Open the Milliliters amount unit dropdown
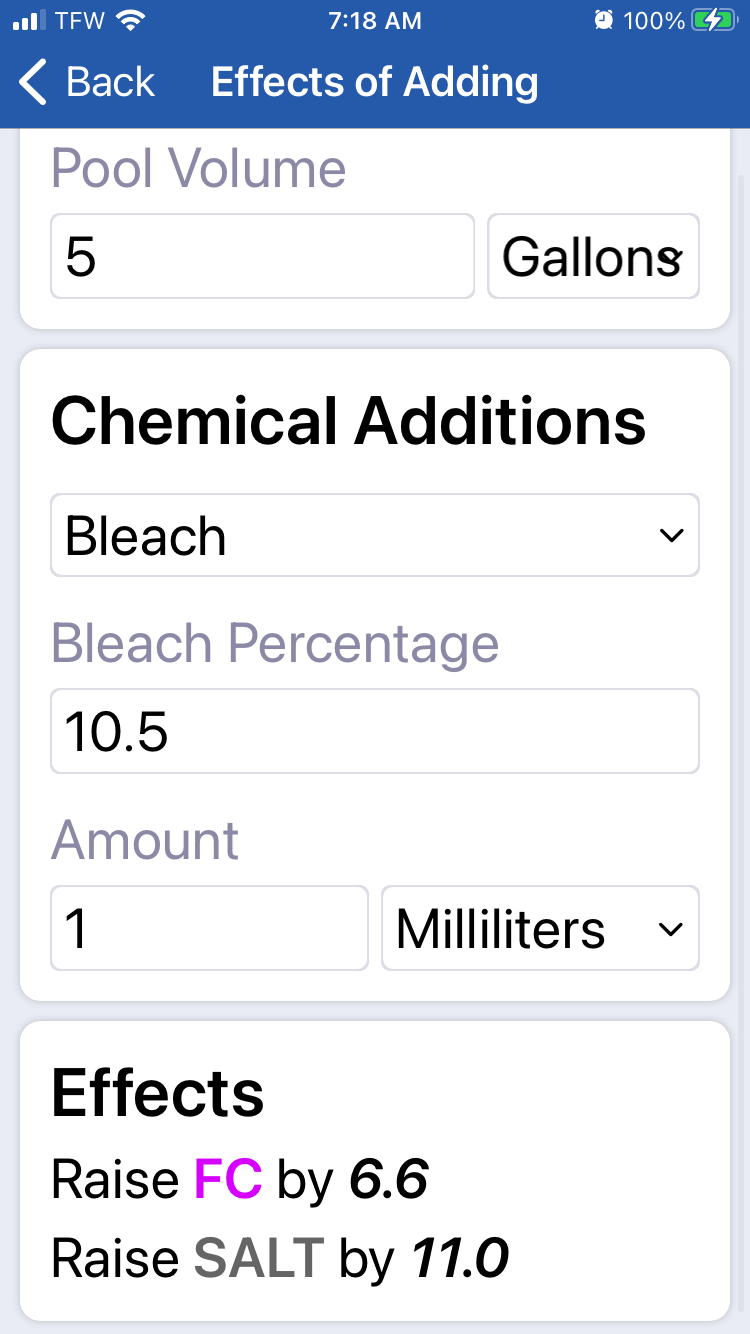 (540, 928)
